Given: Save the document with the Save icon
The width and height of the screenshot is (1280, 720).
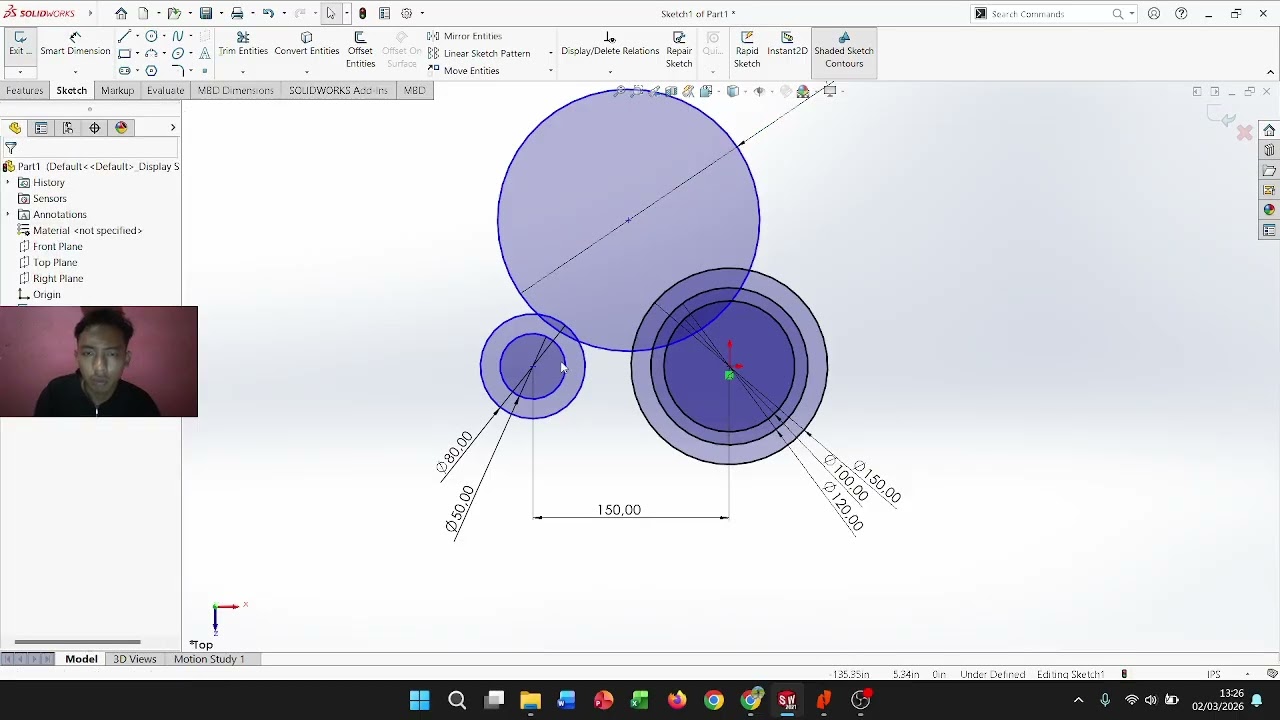Looking at the screenshot, I should point(206,14).
